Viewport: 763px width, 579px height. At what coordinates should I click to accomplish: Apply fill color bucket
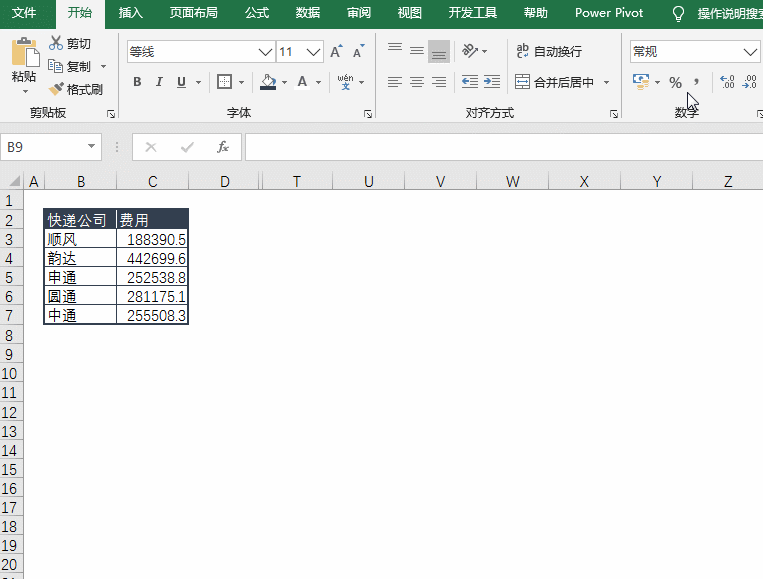(268, 82)
